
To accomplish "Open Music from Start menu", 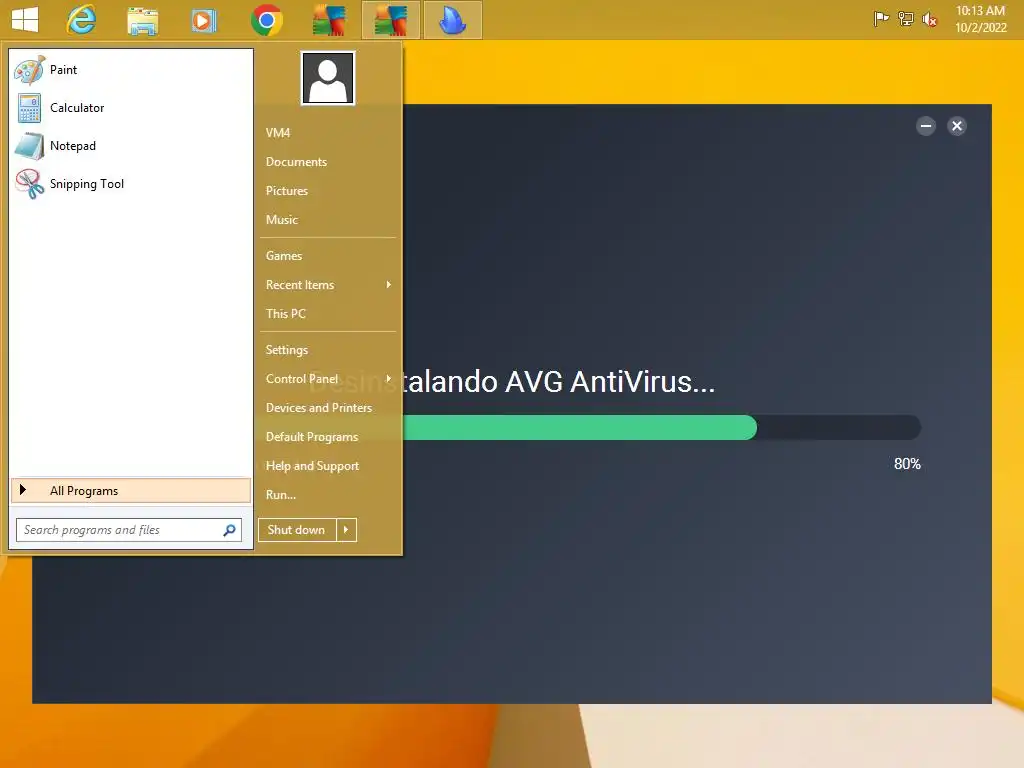I will pos(281,220).
